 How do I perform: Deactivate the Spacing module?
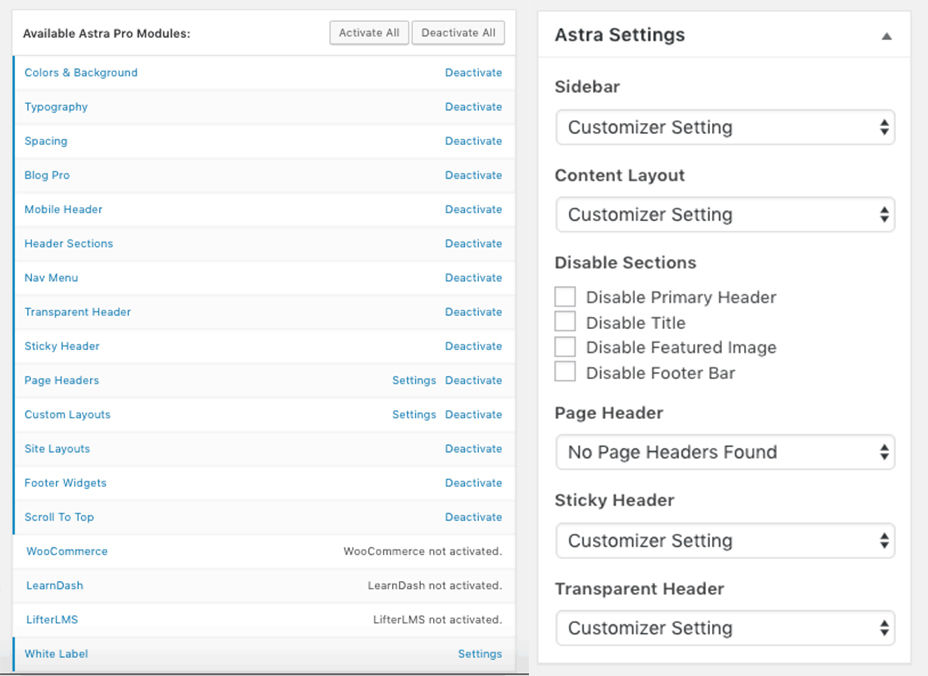coord(474,140)
